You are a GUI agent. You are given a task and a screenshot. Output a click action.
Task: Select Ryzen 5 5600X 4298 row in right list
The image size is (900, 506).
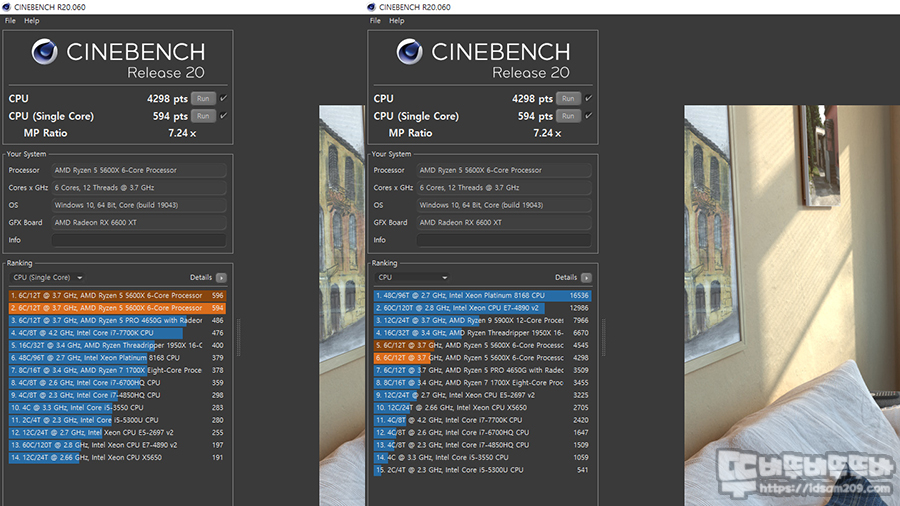click(482, 358)
